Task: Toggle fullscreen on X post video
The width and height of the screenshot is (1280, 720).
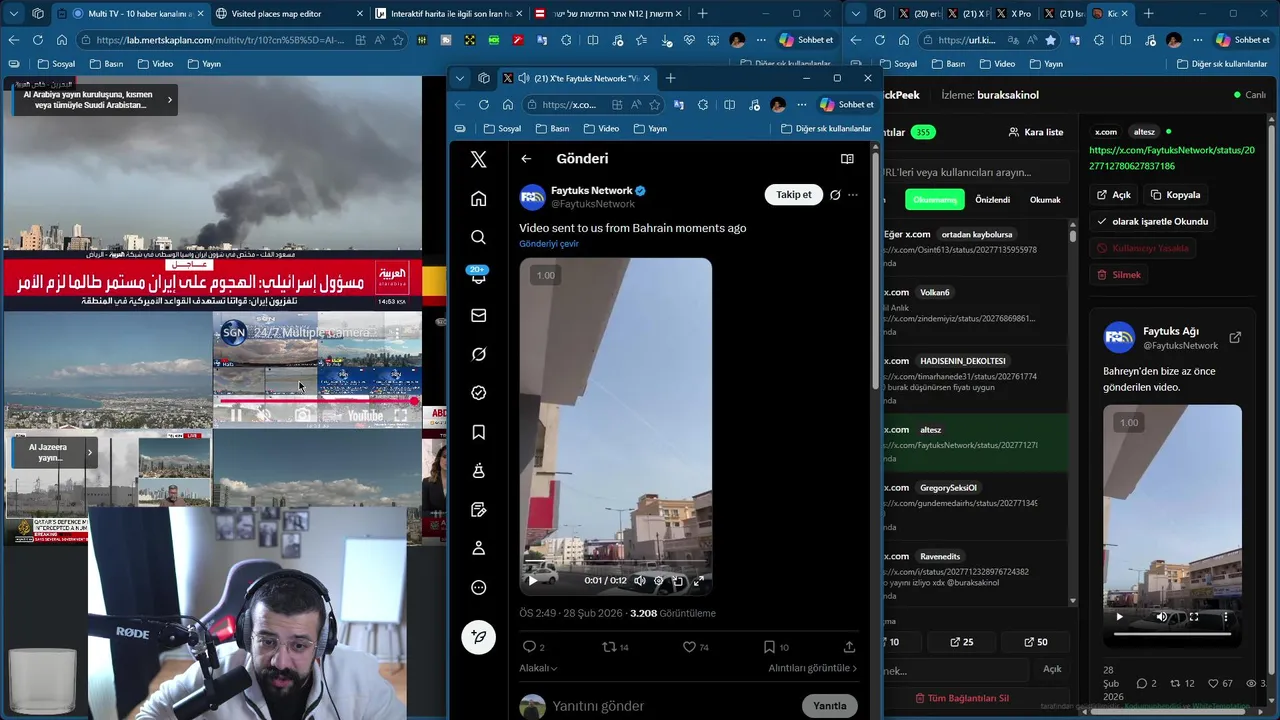Action: coord(698,581)
